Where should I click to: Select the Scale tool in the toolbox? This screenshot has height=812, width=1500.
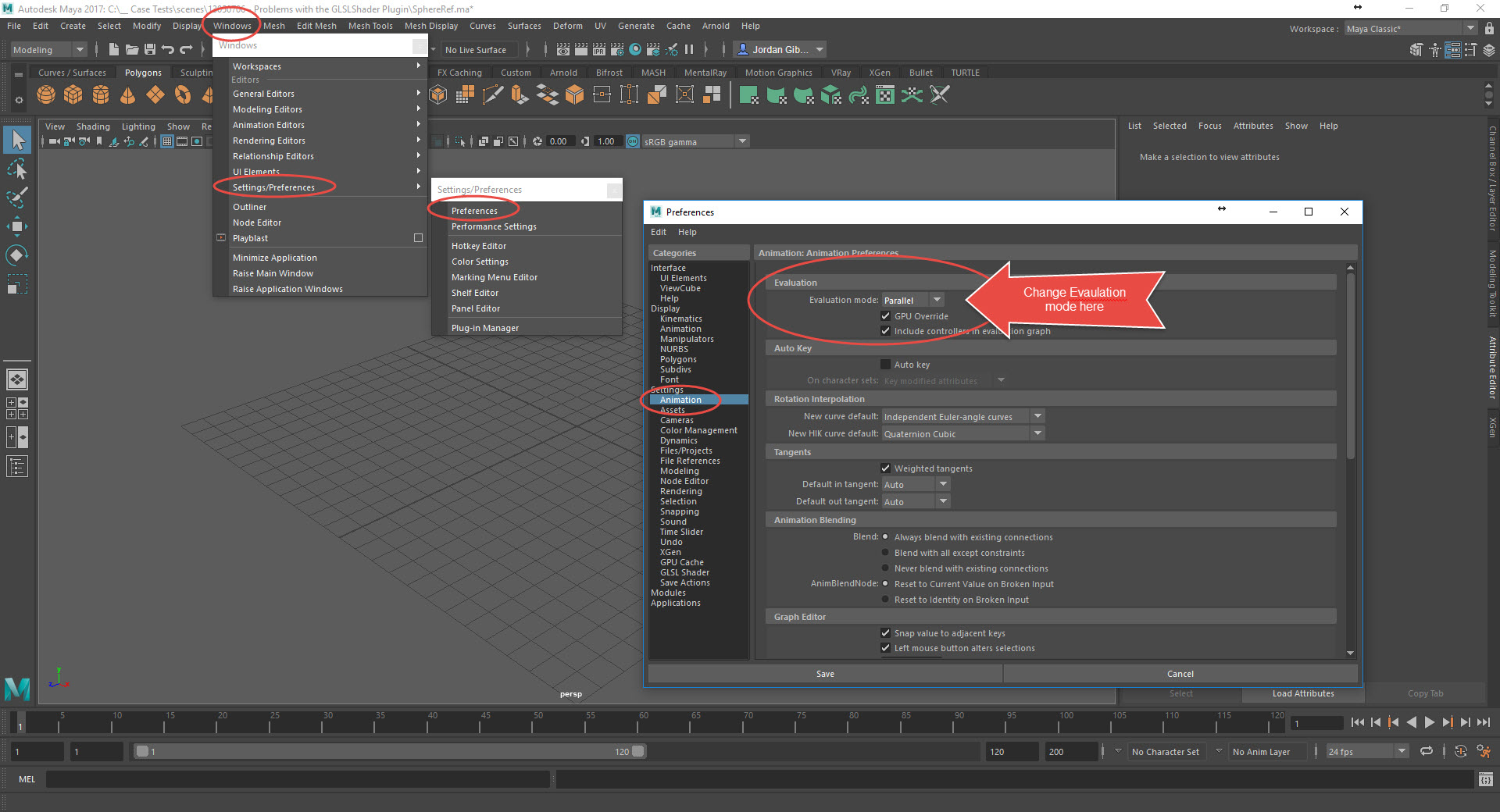[17, 283]
